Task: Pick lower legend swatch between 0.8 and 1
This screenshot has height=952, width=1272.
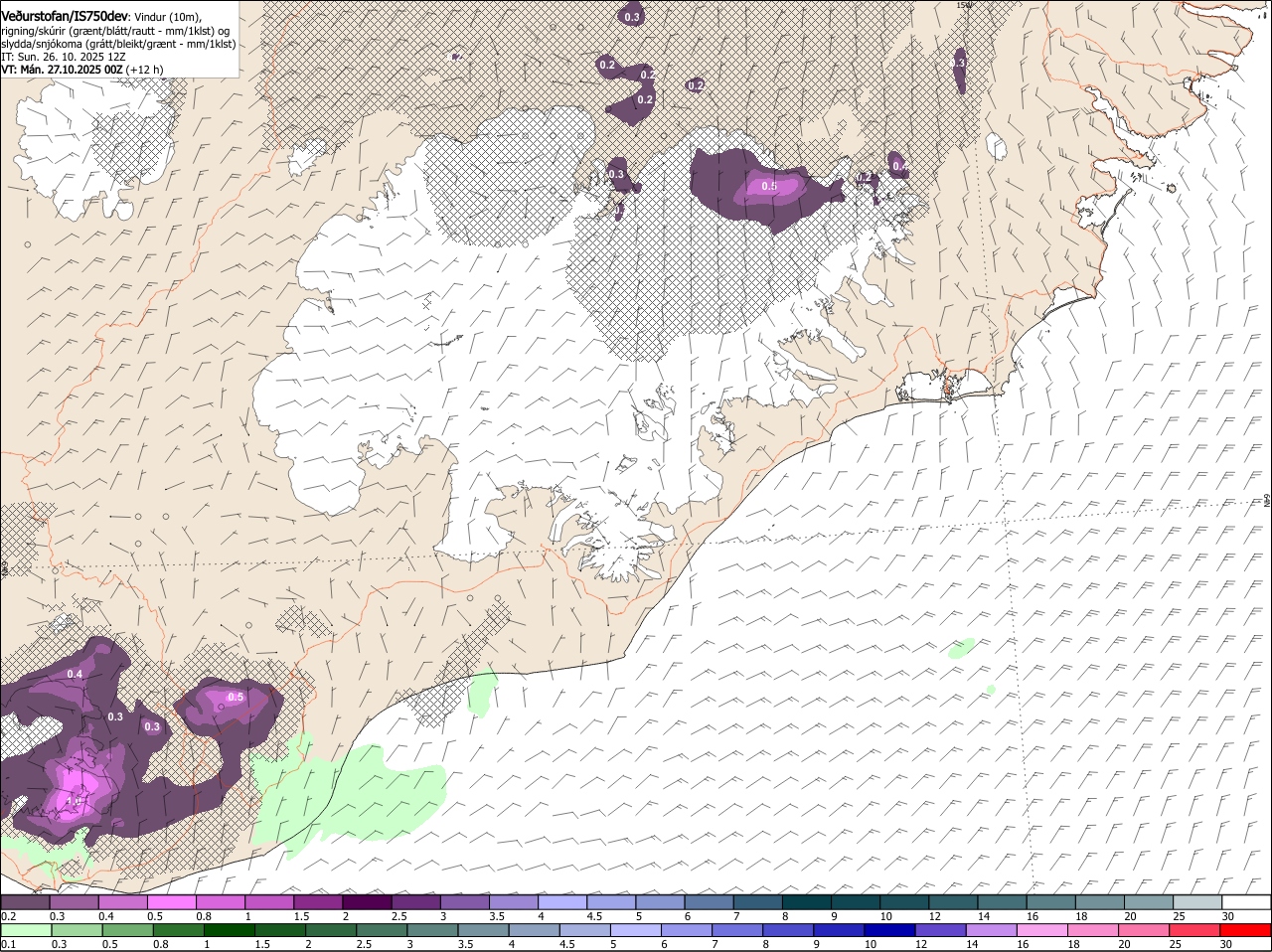Action: point(178,930)
